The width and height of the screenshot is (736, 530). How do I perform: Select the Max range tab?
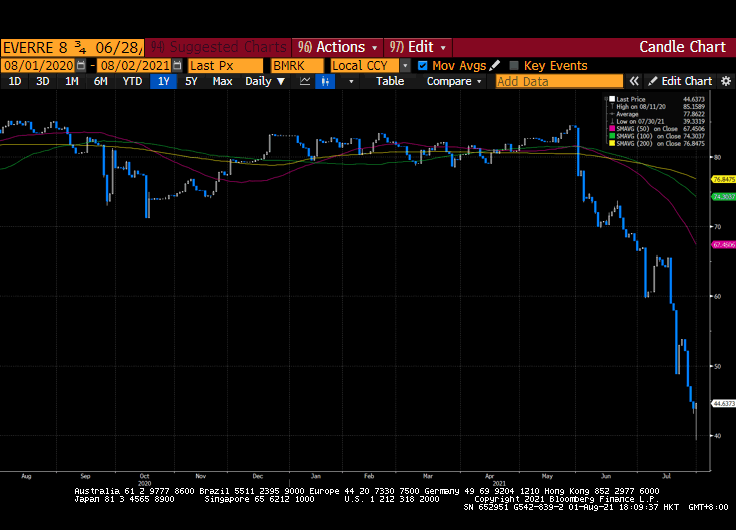[222, 81]
